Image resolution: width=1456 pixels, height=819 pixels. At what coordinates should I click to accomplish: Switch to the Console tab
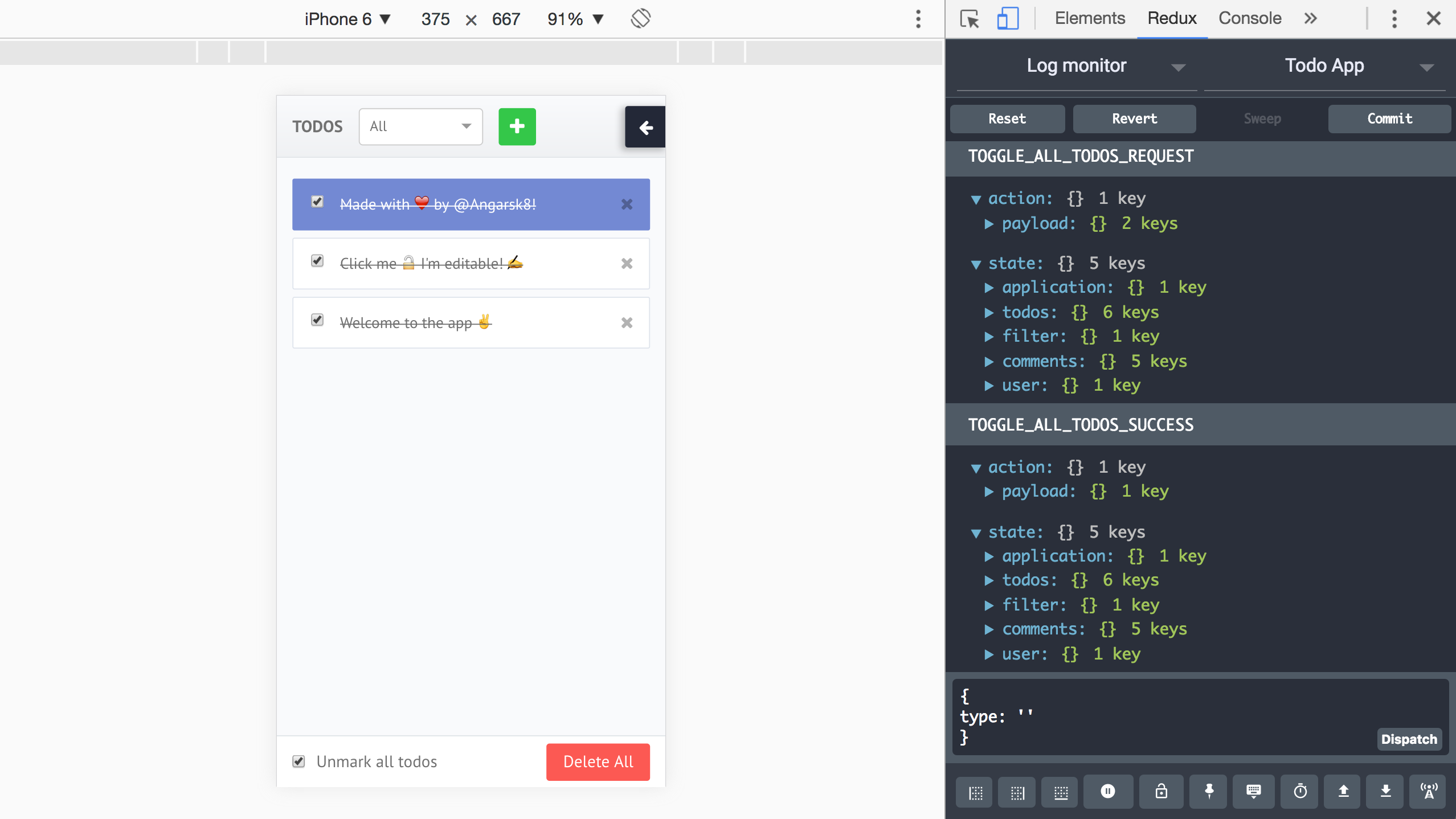(x=1249, y=18)
